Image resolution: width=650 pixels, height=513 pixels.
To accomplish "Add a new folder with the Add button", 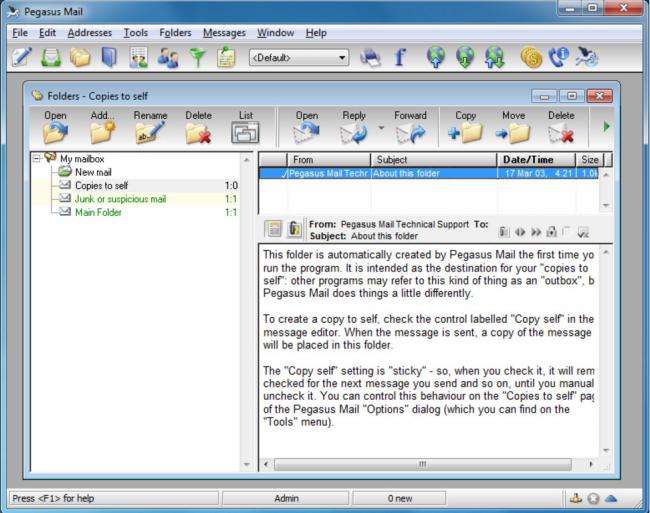I will click(x=102, y=127).
